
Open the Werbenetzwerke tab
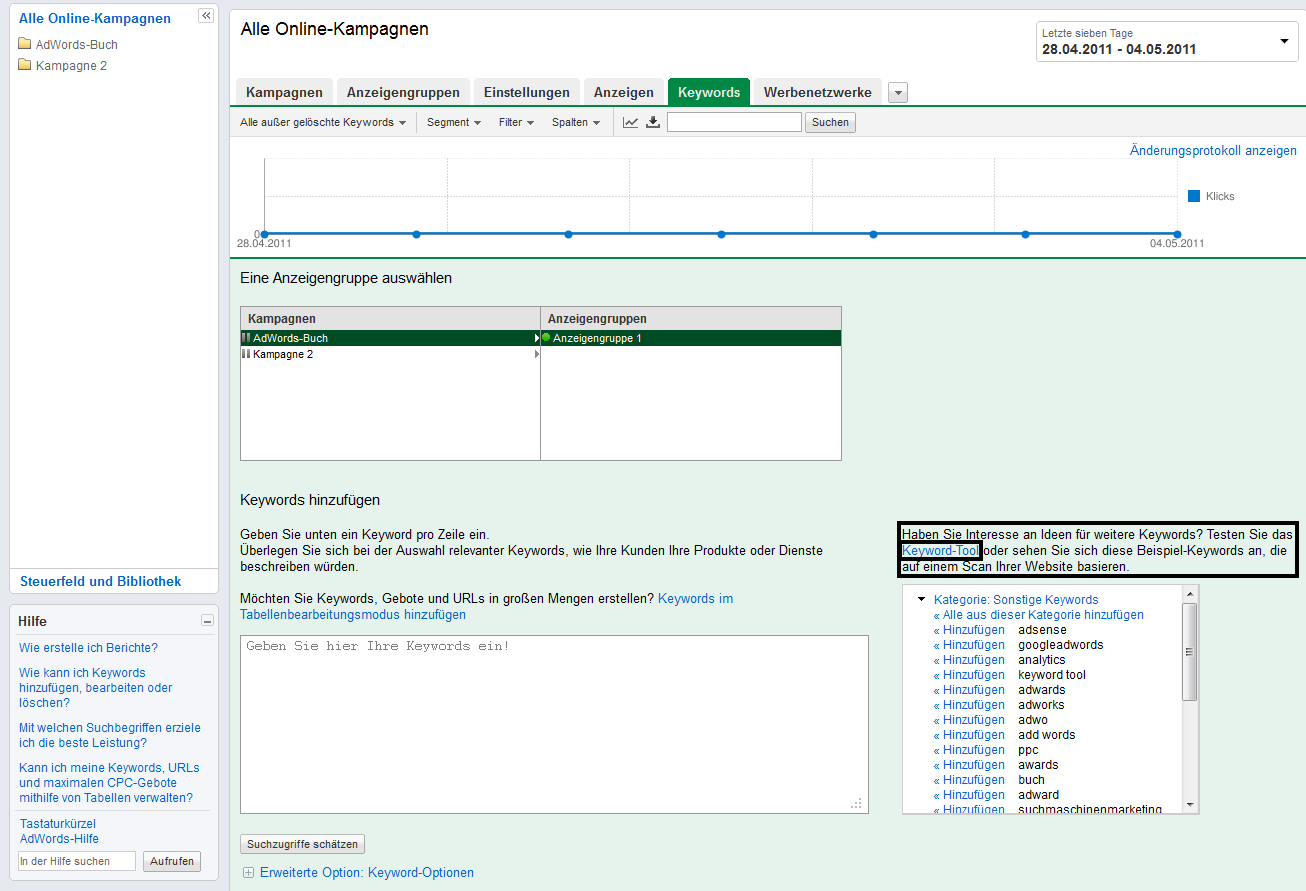click(x=818, y=91)
